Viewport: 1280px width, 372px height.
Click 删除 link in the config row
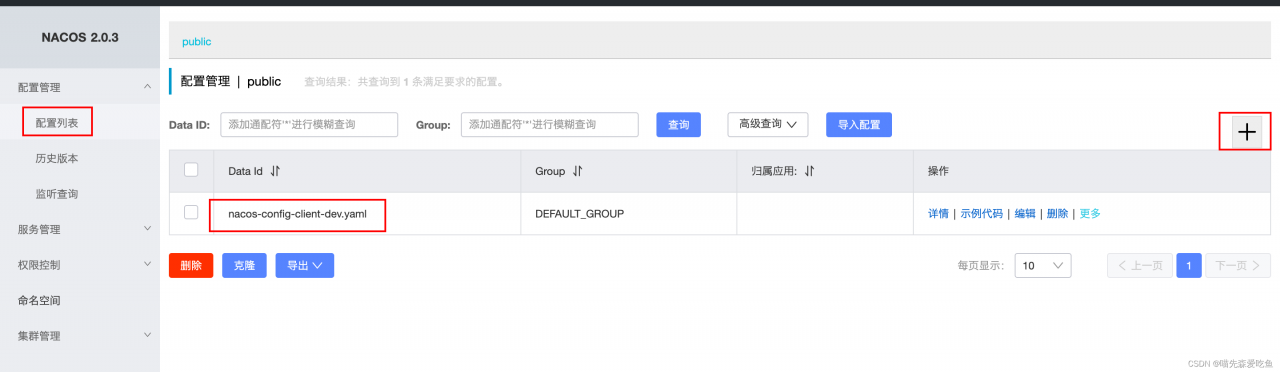(x=1057, y=213)
